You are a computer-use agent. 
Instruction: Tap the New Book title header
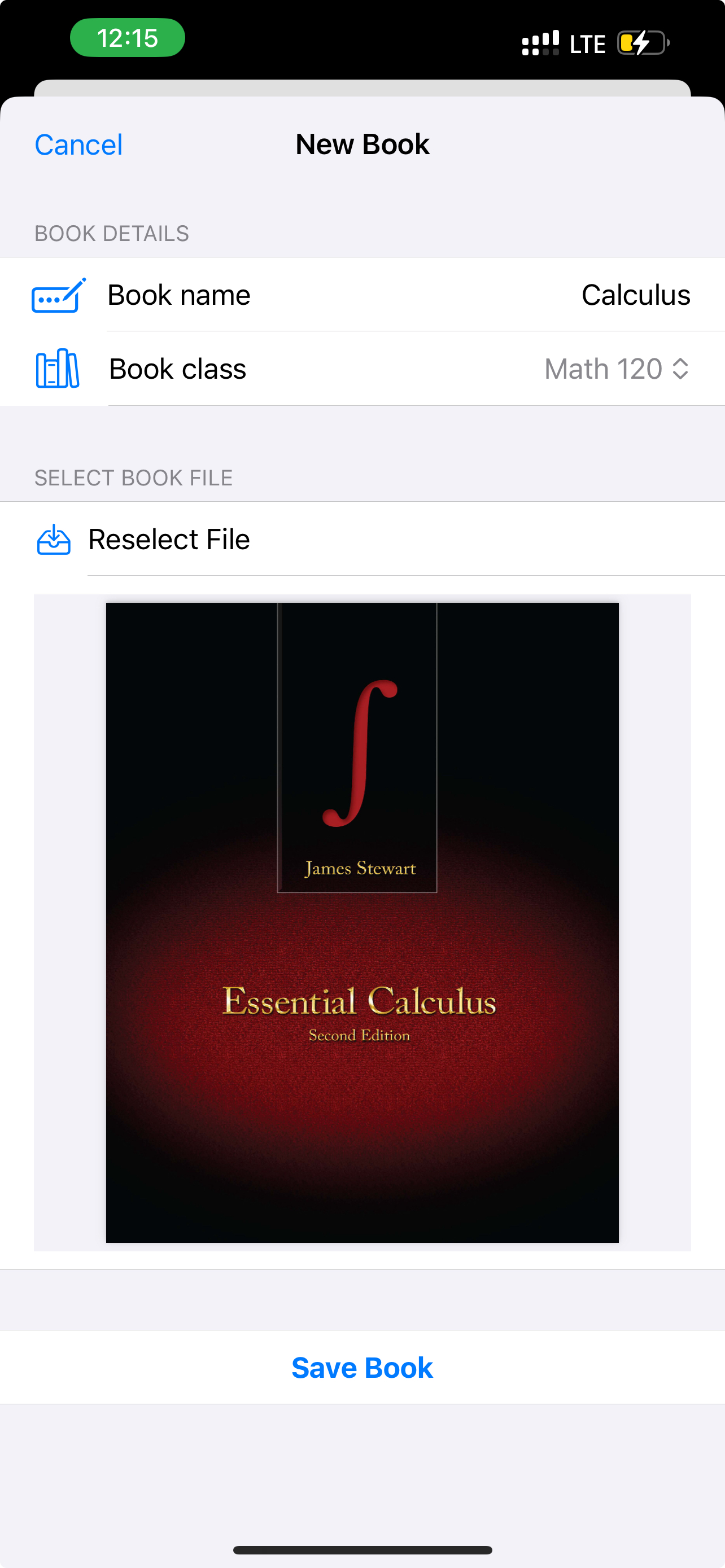click(362, 145)
